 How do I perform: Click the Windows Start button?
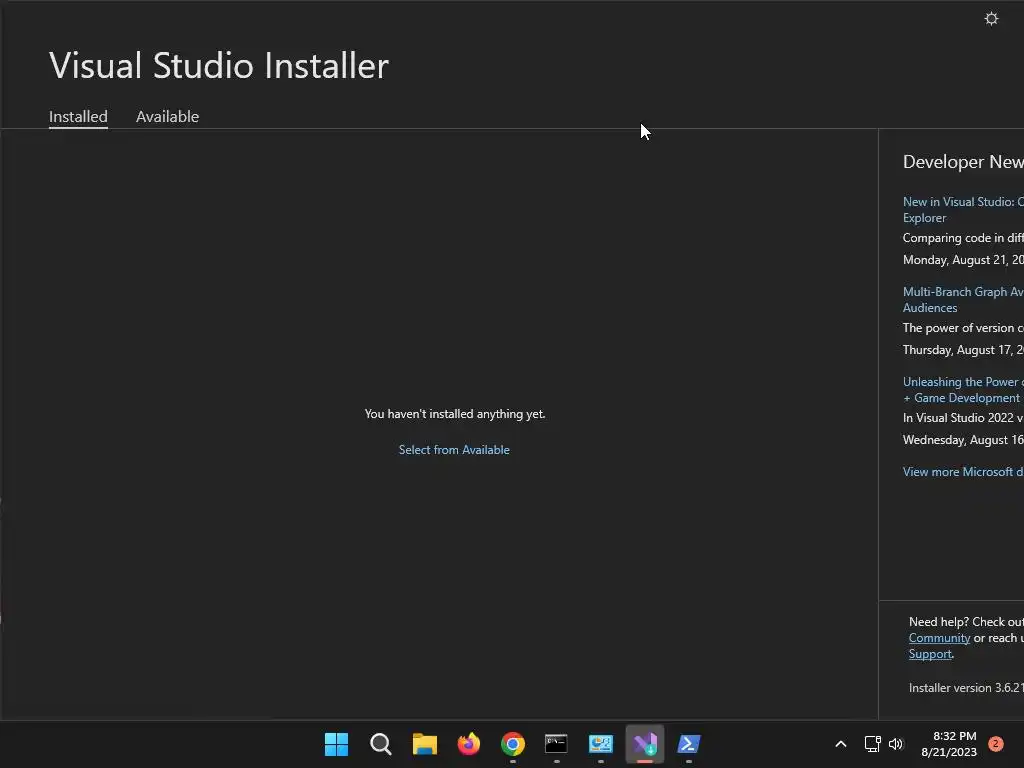pos(336,744)
